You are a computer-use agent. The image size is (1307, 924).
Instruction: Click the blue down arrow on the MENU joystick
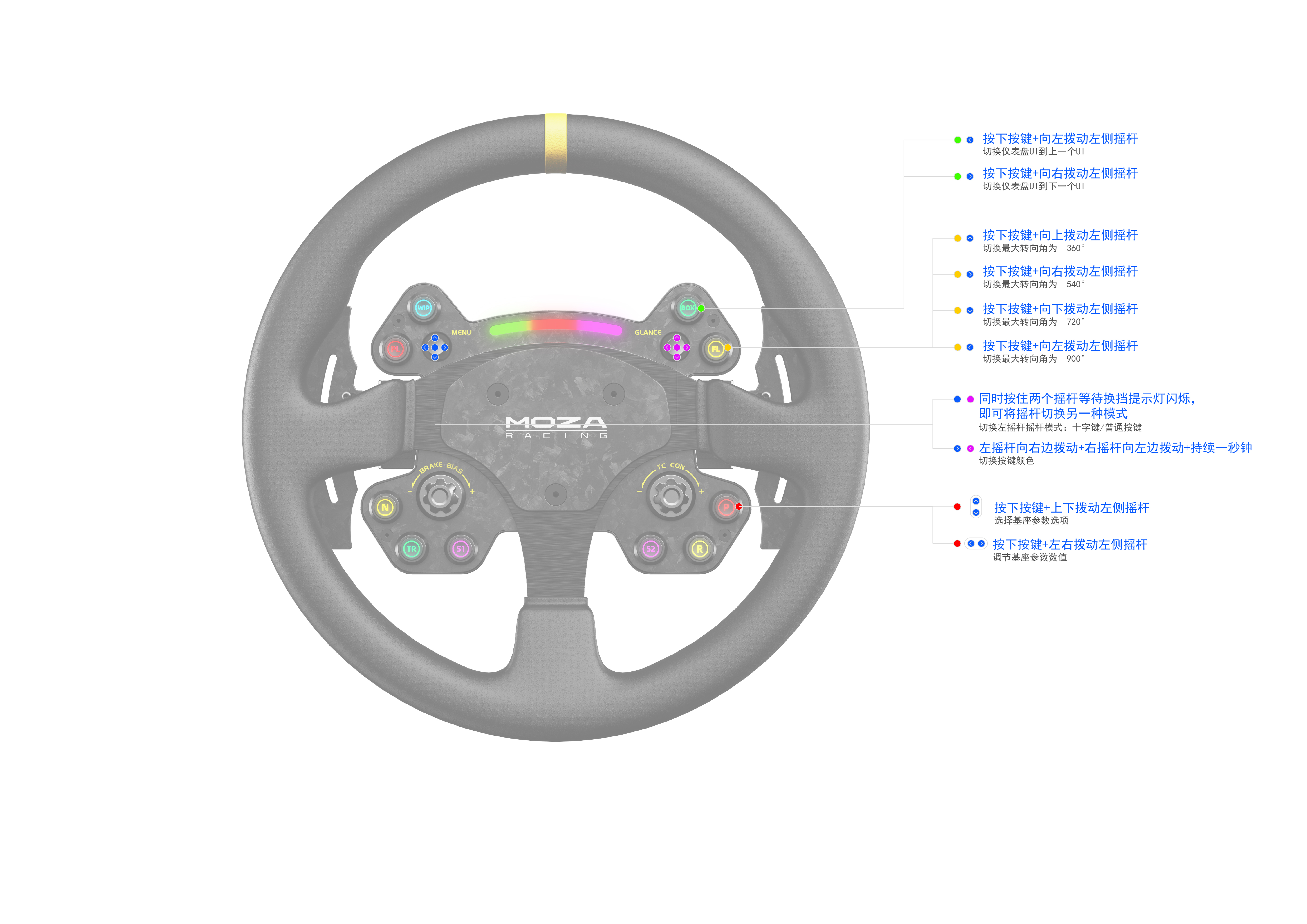pos(435,357)
